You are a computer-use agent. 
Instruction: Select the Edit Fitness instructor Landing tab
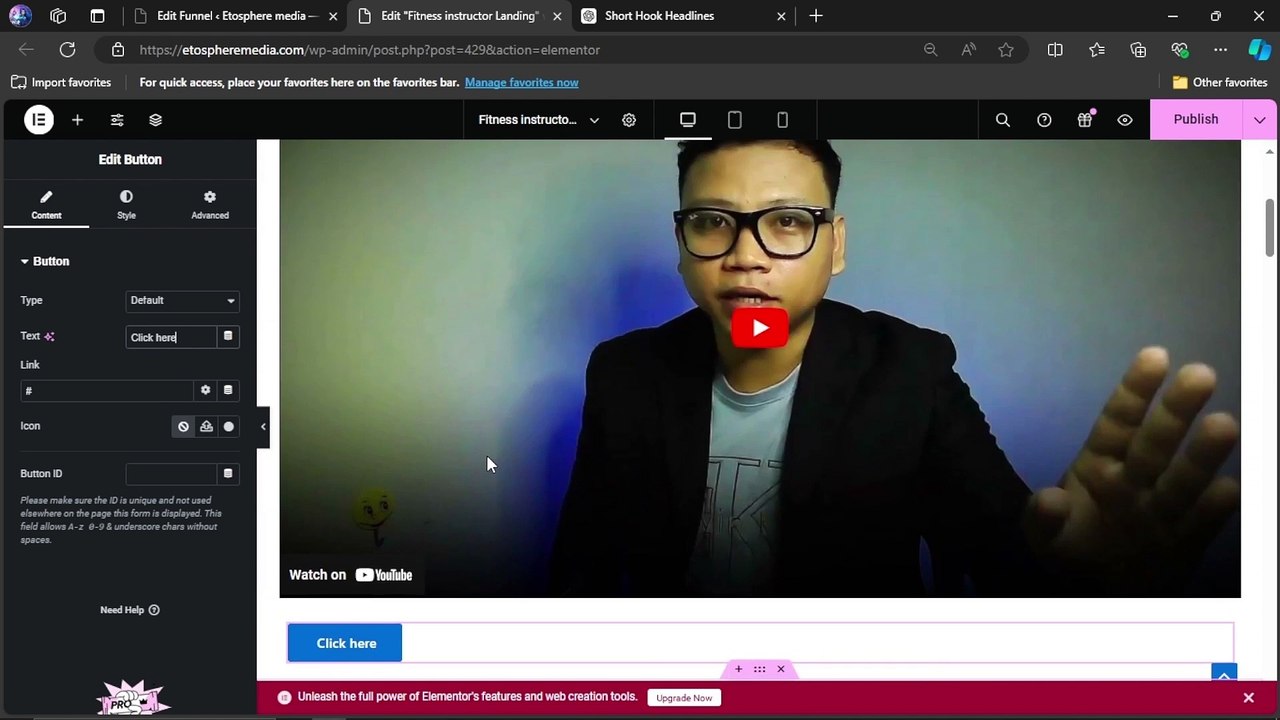[459, 16]
